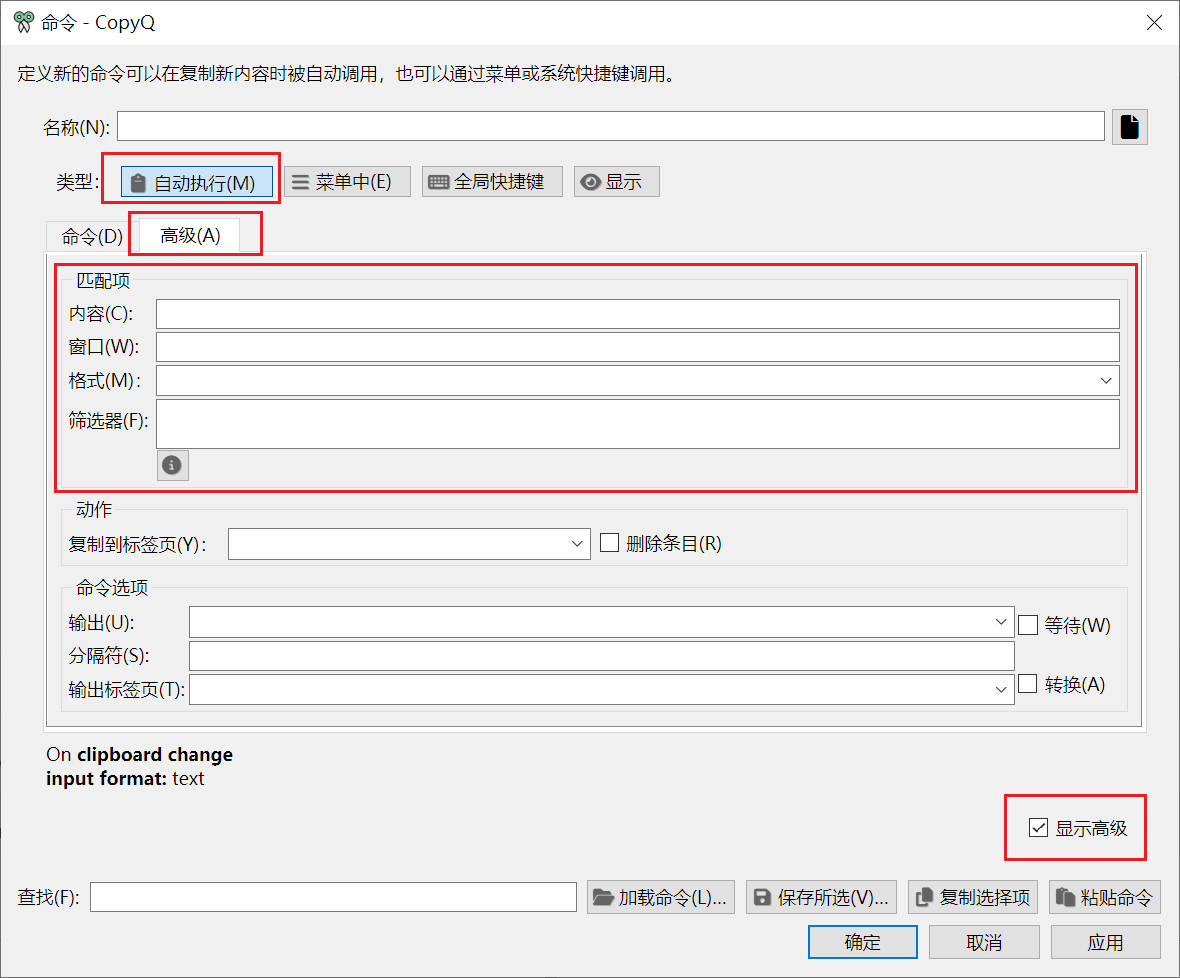This screenshot has width=1180, height=978.
Task: Click the CopyQ scissors app icon in title bar
Action: pyautogui.click(x=24, y=22)
